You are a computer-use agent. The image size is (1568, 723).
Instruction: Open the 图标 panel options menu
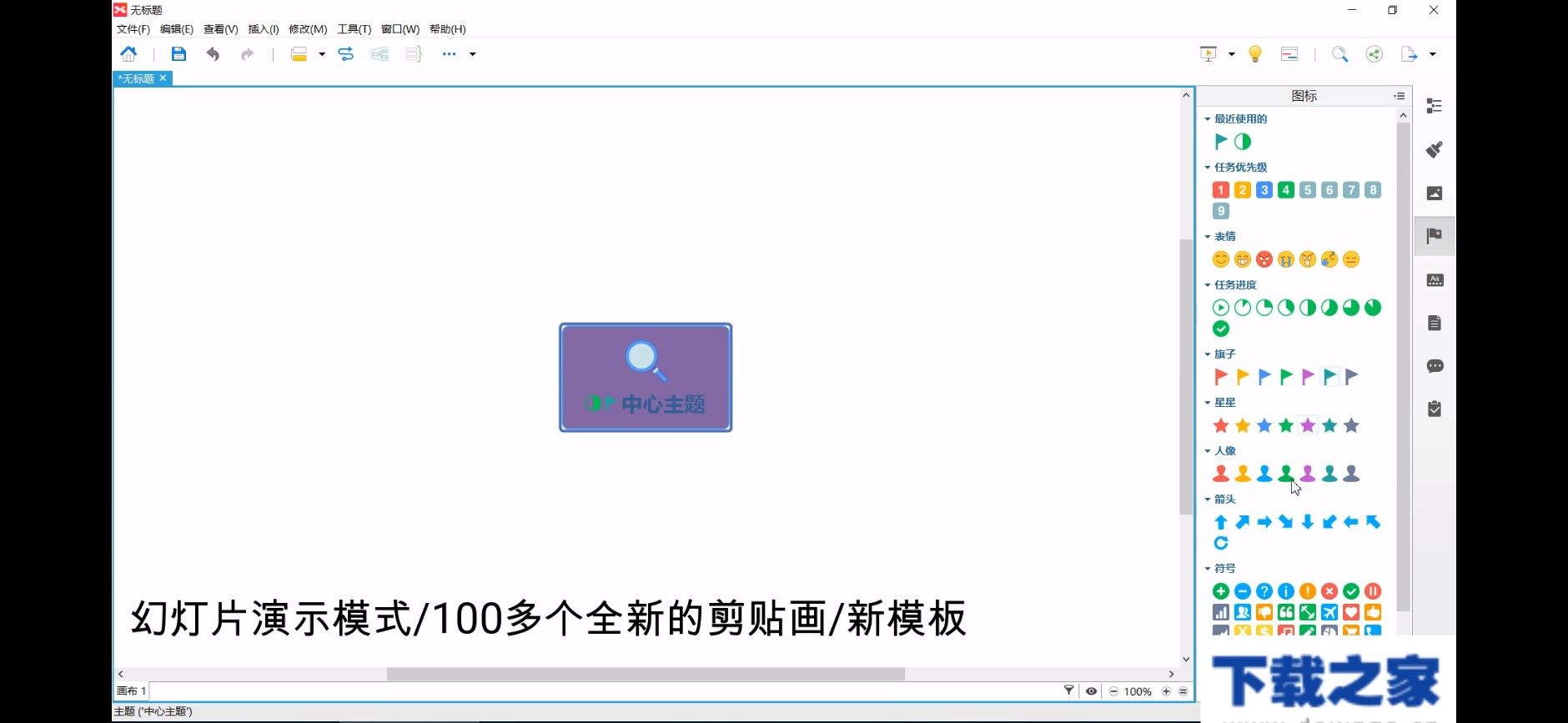(1400, 96)
